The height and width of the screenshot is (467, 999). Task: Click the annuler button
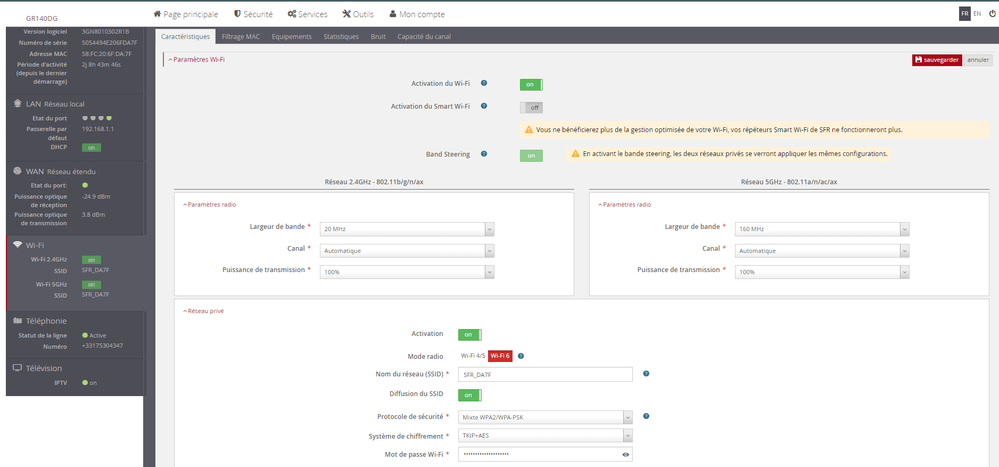point(977,60)
